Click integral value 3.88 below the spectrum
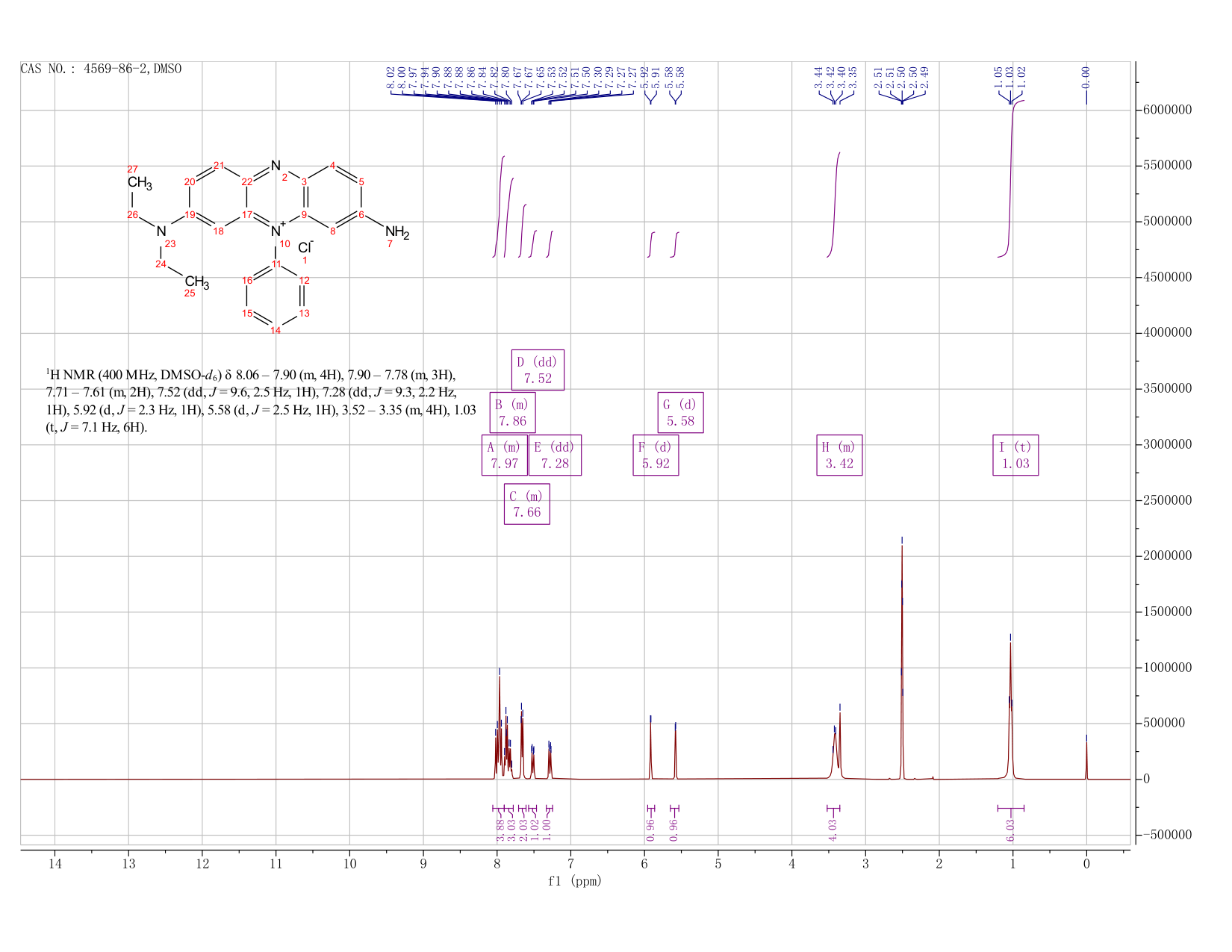The height and width of the screenshot is (952, 1232). 500,830
